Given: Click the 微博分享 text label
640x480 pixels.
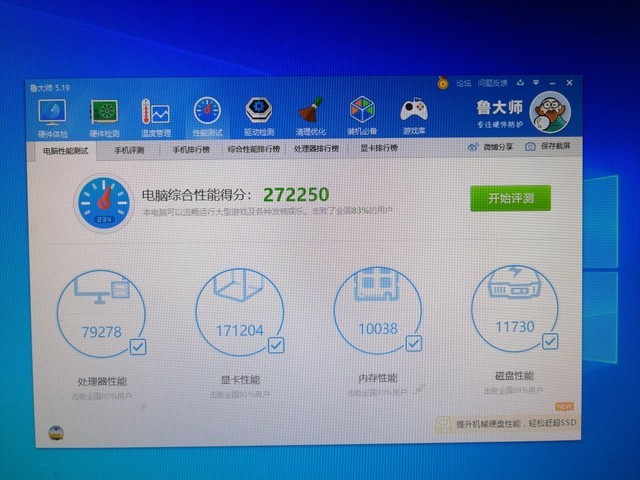Looking at the screenshot, I should click(498, 147).
